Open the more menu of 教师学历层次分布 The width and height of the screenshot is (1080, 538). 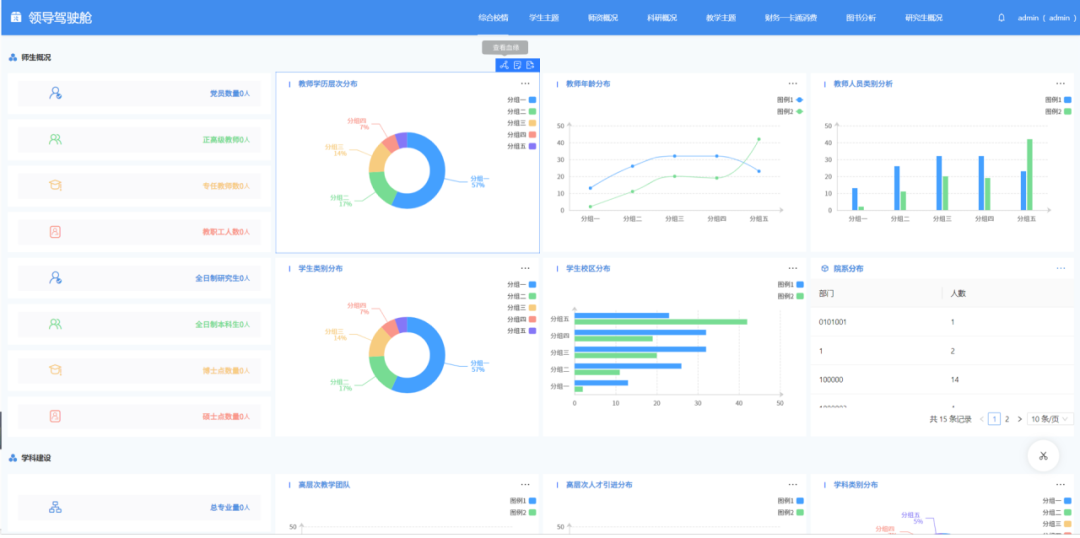(526, 83)
